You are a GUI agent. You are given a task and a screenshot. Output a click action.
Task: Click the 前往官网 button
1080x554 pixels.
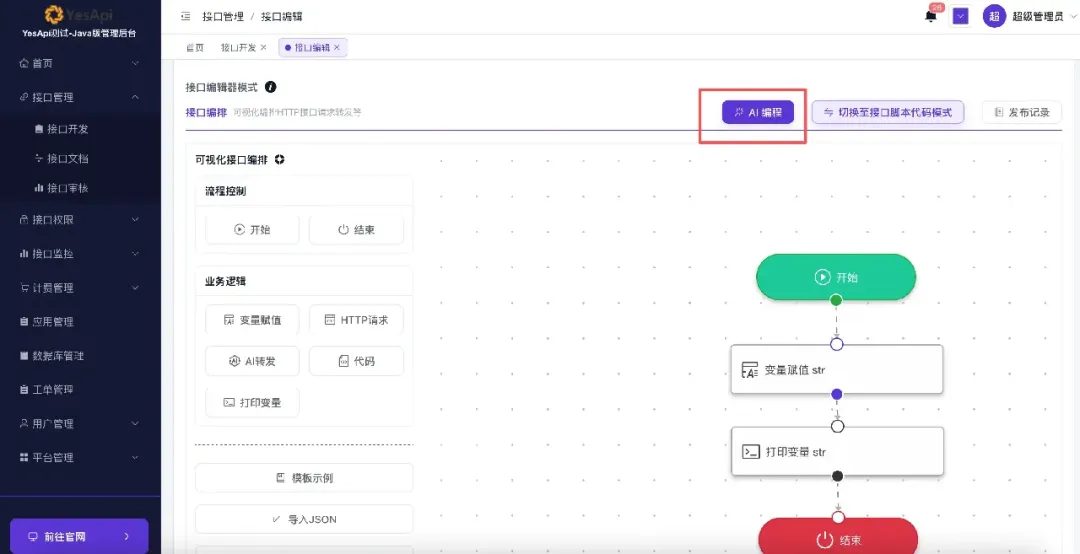79,536
